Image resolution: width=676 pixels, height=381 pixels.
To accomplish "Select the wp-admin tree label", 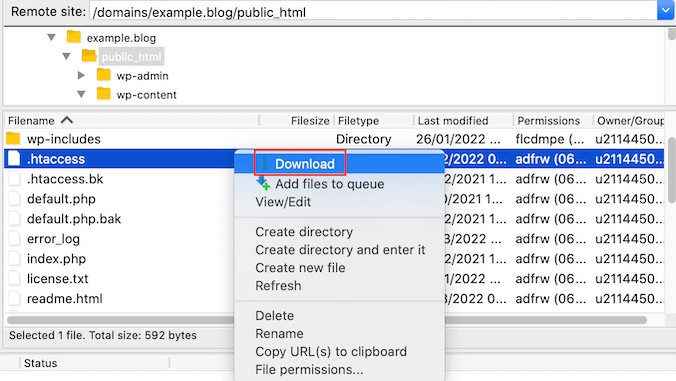I will [x=142, y=76].
